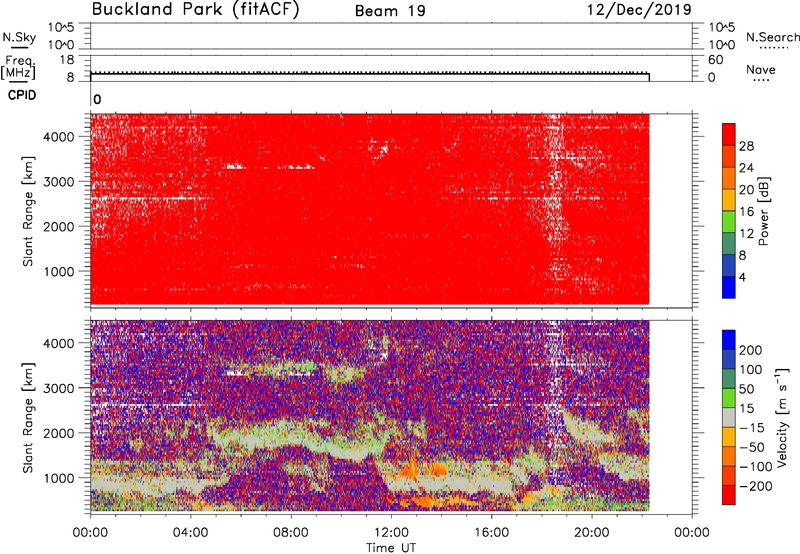Select the 'N.Search' legend label
800x554 pixels.
coord(773,37)
